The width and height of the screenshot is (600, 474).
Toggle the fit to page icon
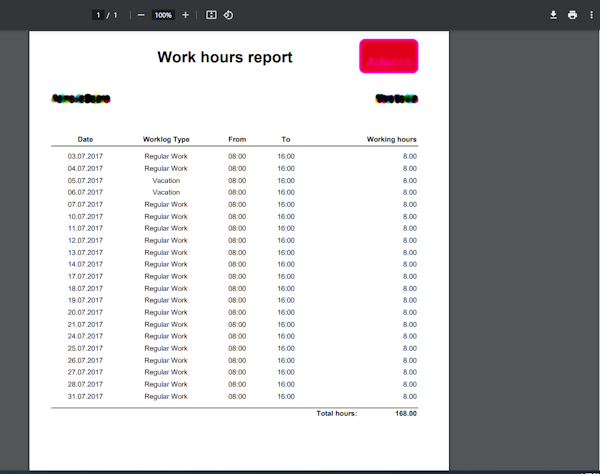tap(211, 15)
